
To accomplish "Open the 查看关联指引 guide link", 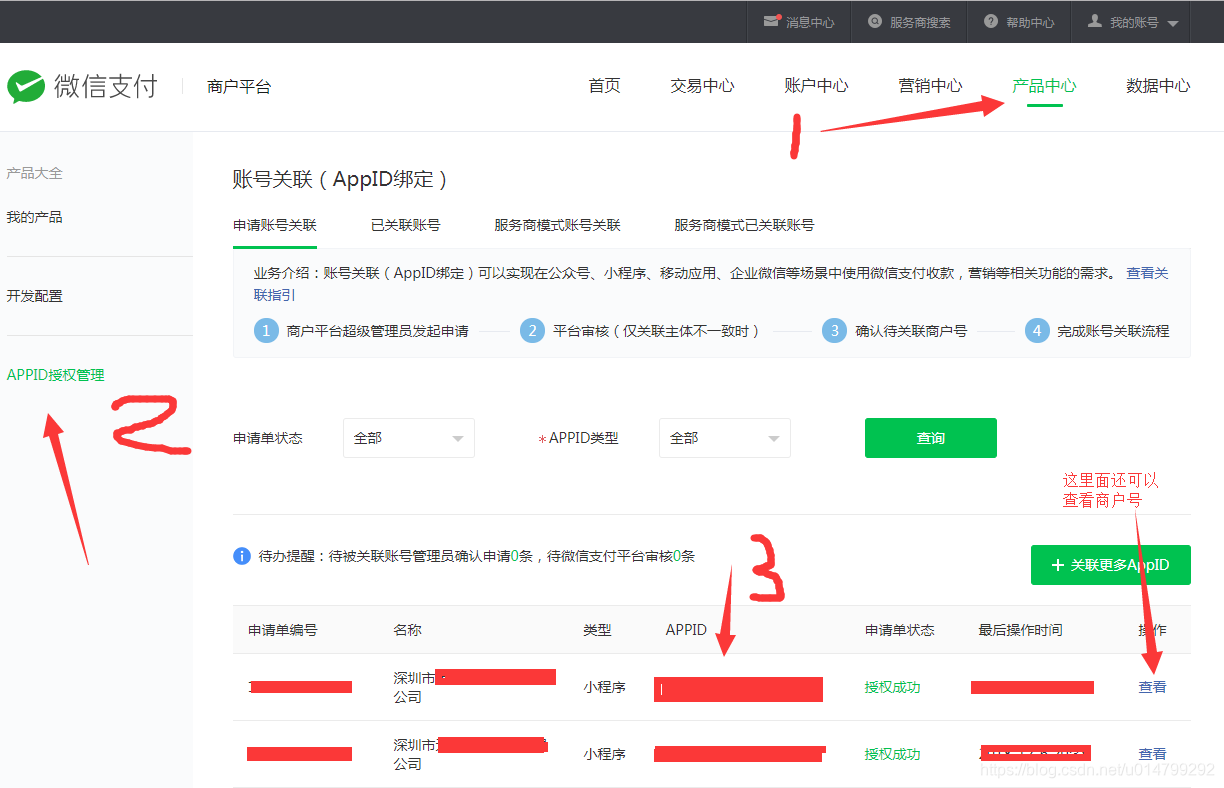I will point(1147,273).
